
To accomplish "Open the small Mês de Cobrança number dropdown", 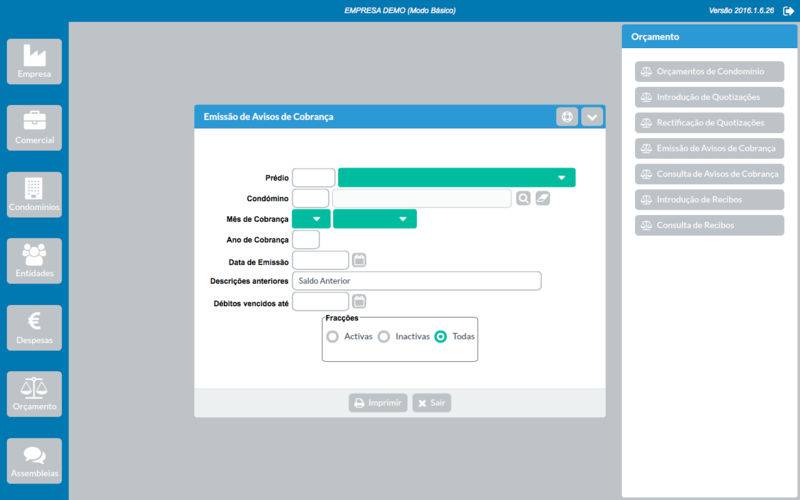I will (x=311, y=219).
